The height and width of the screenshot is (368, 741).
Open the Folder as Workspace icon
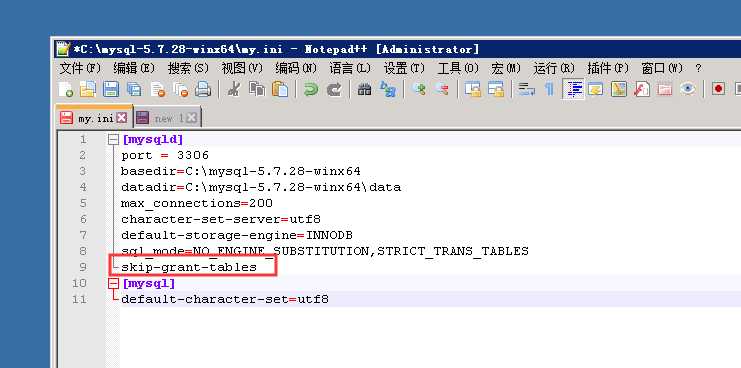coord(664,89)
